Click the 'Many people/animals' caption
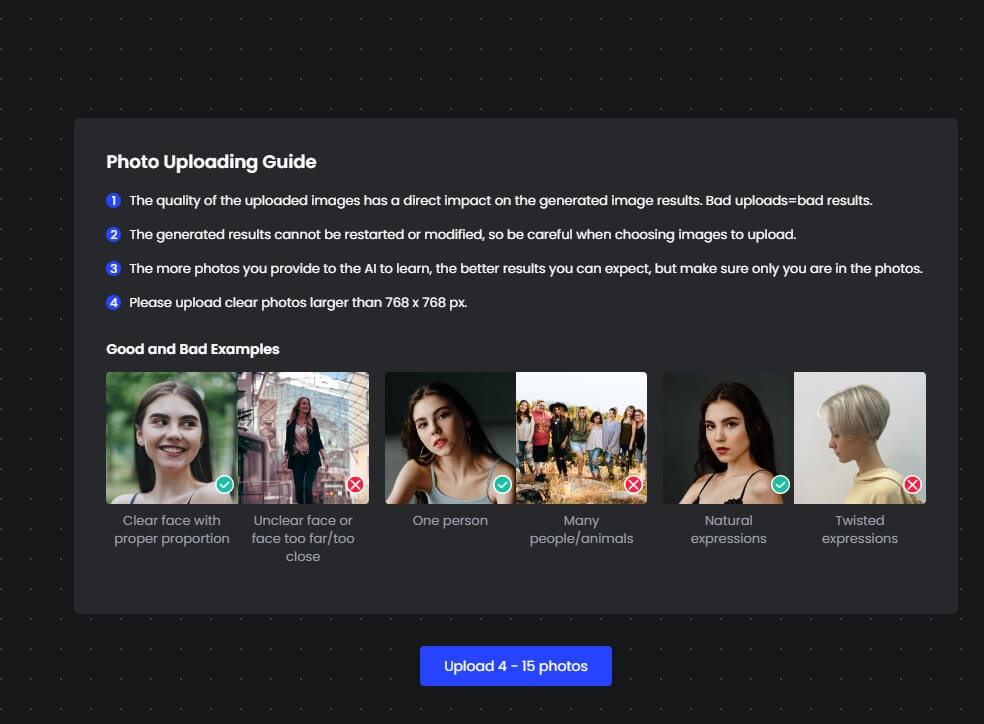This screenshot has width=984, height=724. [x=581, y=530]
